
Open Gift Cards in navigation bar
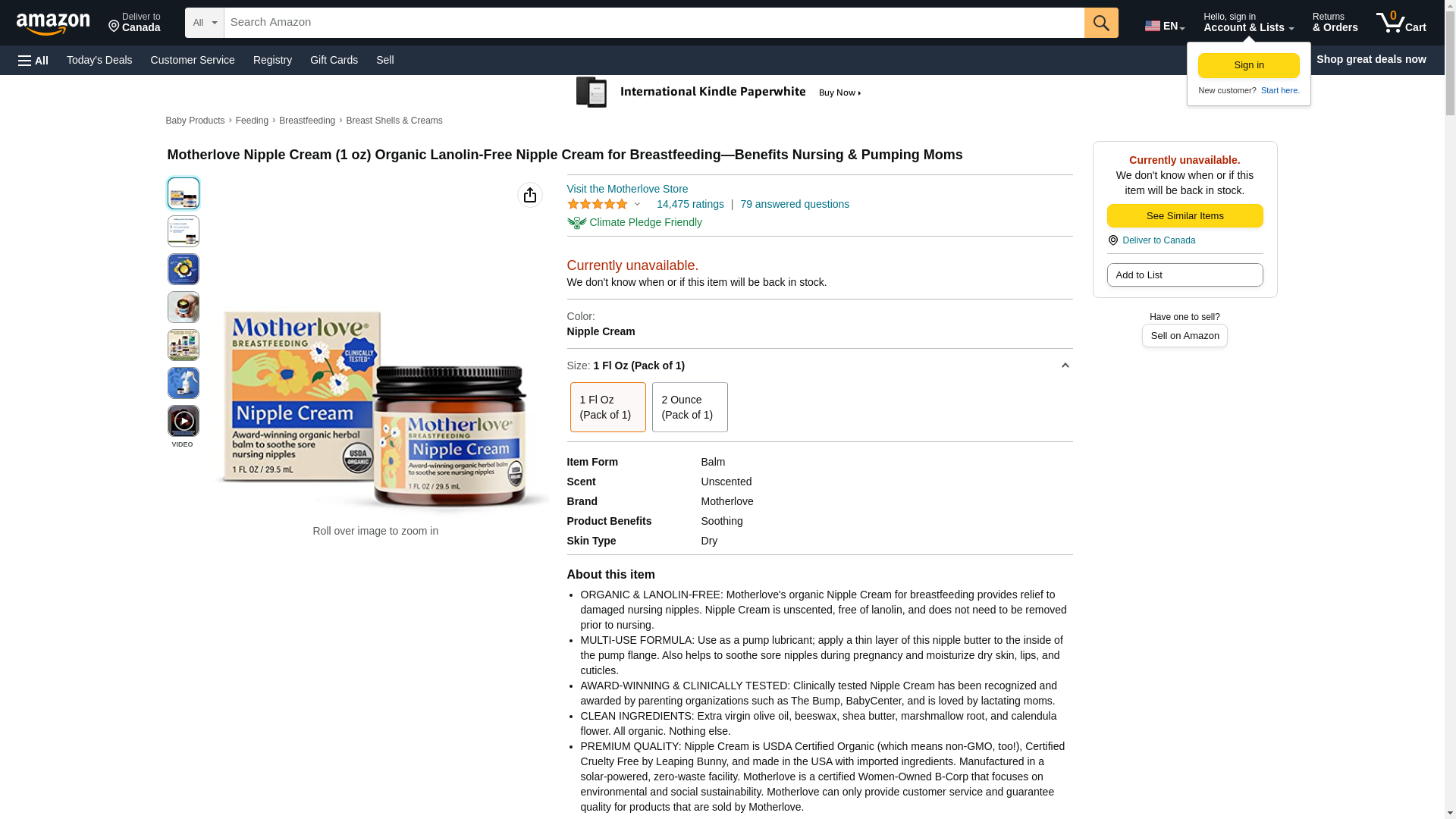point(334,60)
